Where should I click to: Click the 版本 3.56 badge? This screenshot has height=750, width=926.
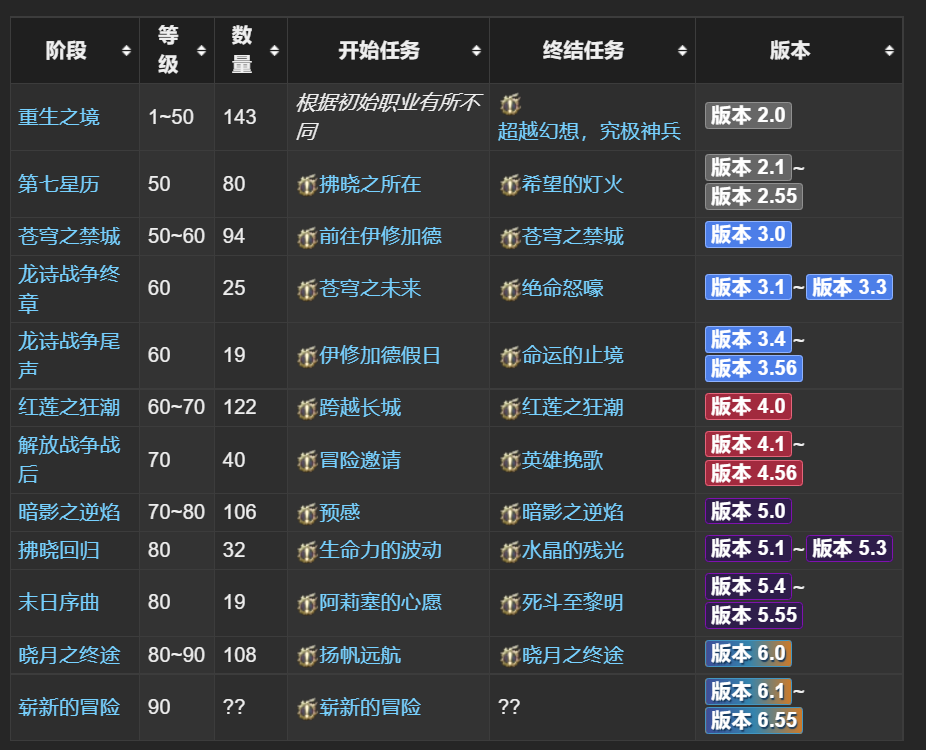coord(754,368)
